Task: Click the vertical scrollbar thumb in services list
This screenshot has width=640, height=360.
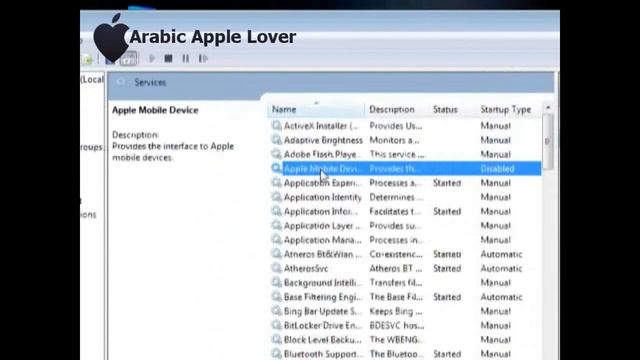Action: pos(548,141)
